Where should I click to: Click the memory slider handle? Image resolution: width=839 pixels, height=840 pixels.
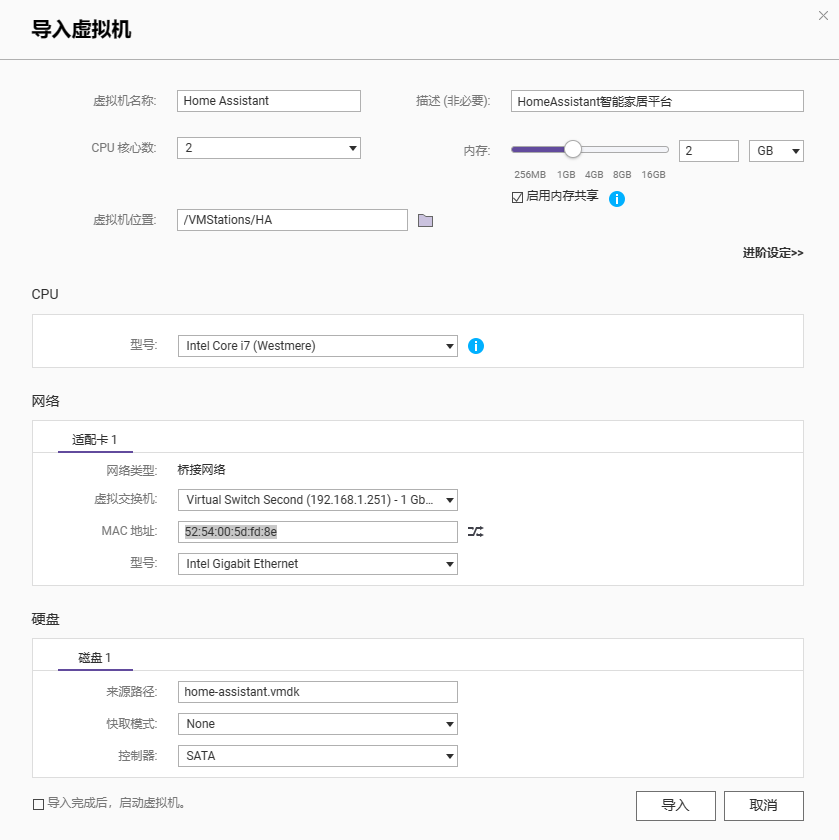click(573, 149)
